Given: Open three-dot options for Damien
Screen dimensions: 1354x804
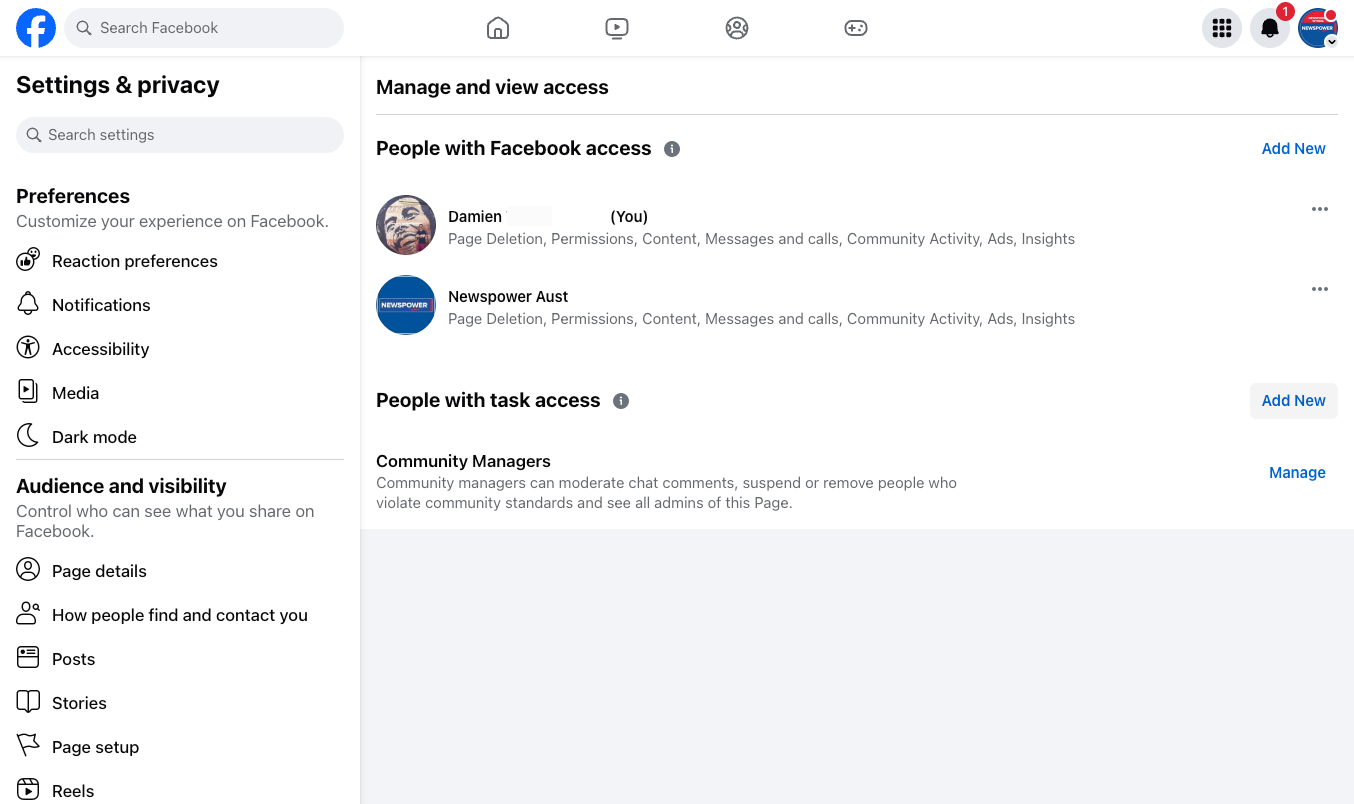Looking at the screenshot, I should (x=1320, y=209).
